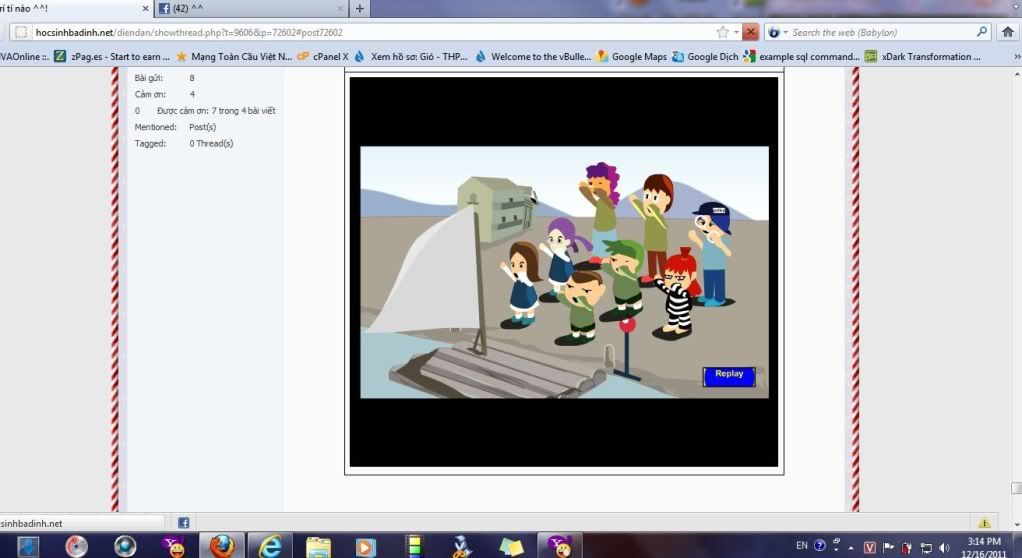The height and width of the screenshot is (558, 1022).
Task: Open the URL history dropdown arrow
Action: pos(736,32)
